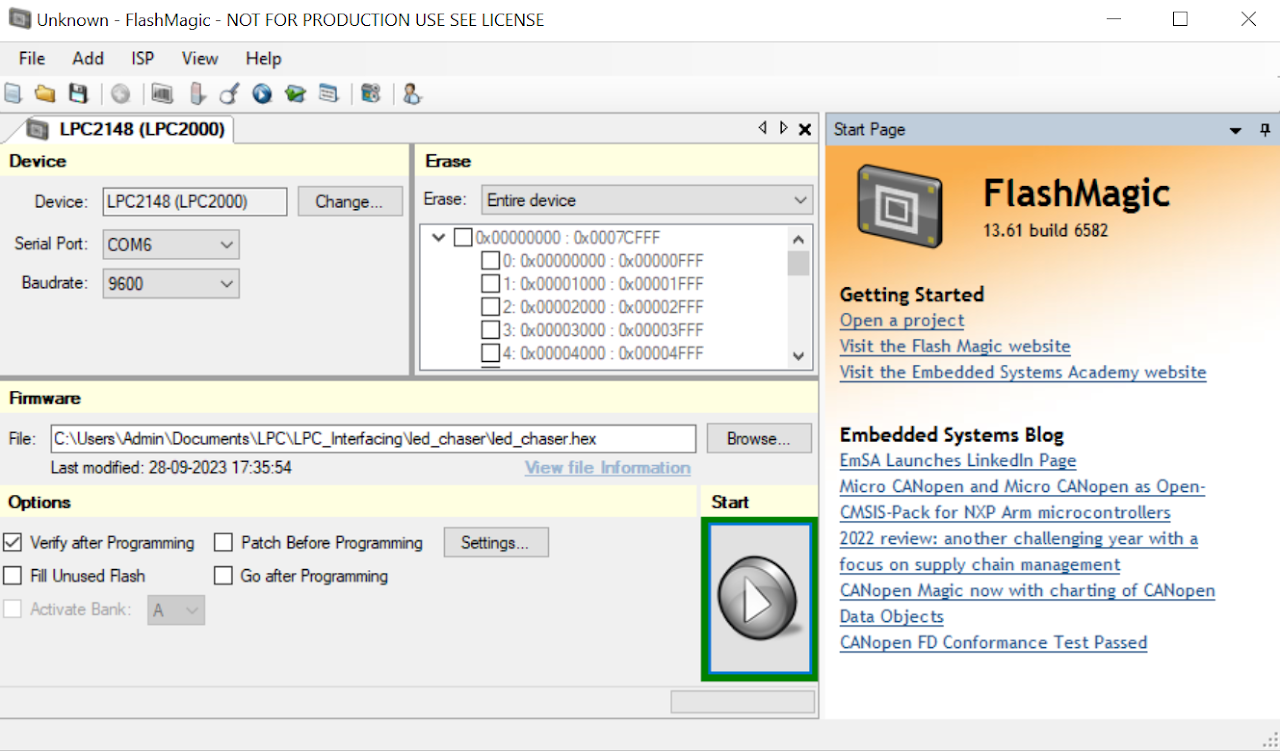Enable Fill Unused Flash option
Image resolution: width=1280 pixels, height=751 pixels.
pos(13,576)
